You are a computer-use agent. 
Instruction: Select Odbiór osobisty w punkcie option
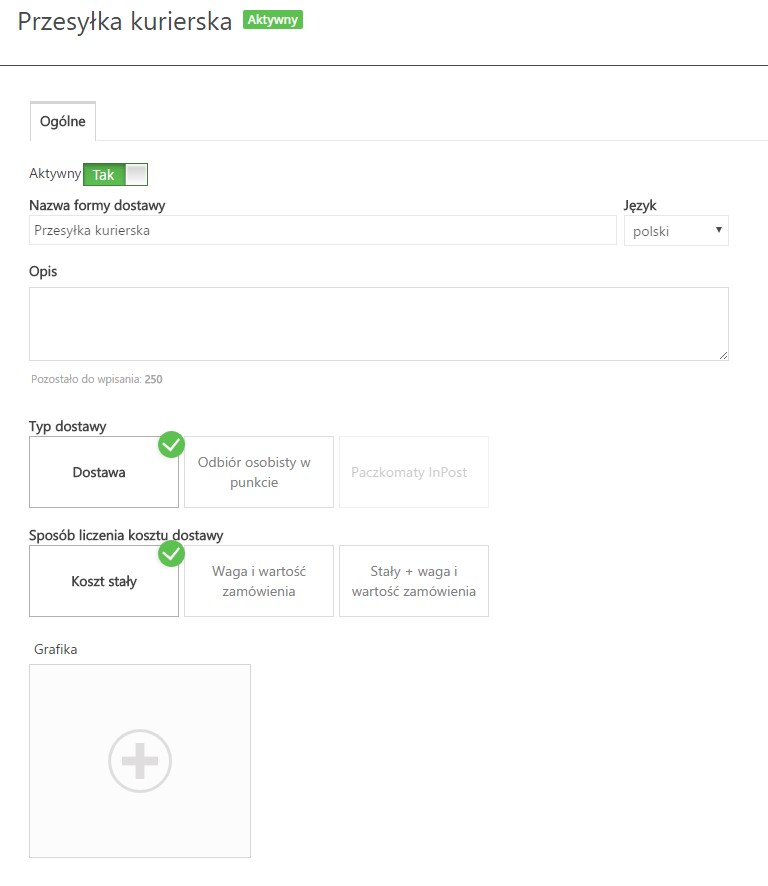tap(259, 472)
